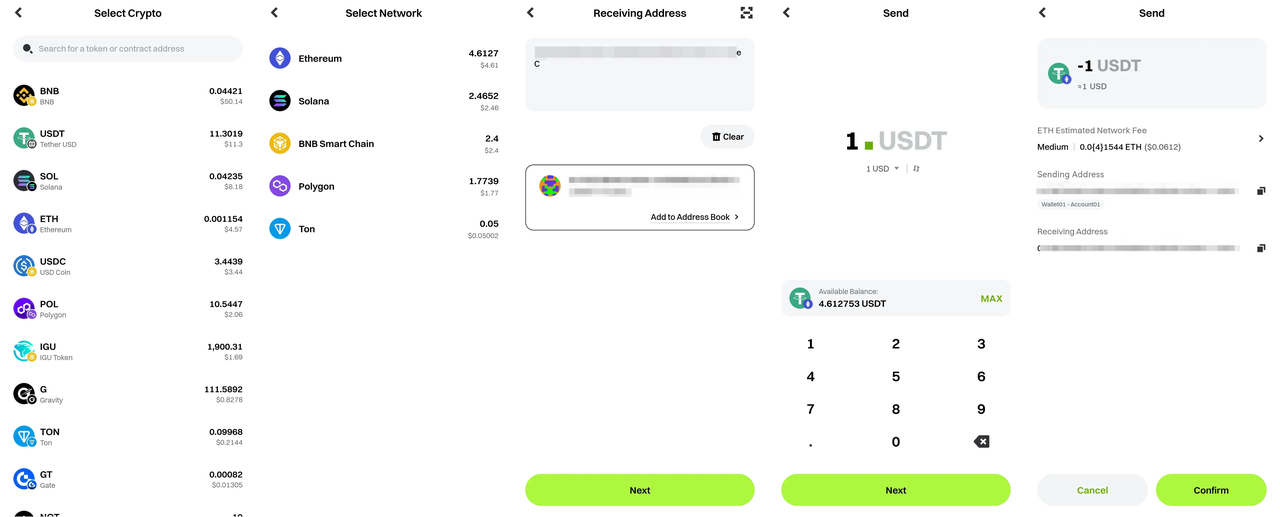Click the swap currency arrows icon
Viewport: 1280px width, 517px height.
click(x=916, y=169)
